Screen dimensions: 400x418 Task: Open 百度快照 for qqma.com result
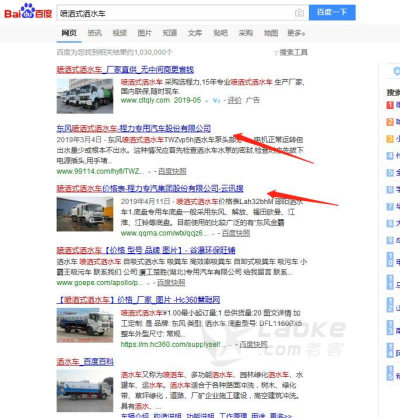pos(236,233)
